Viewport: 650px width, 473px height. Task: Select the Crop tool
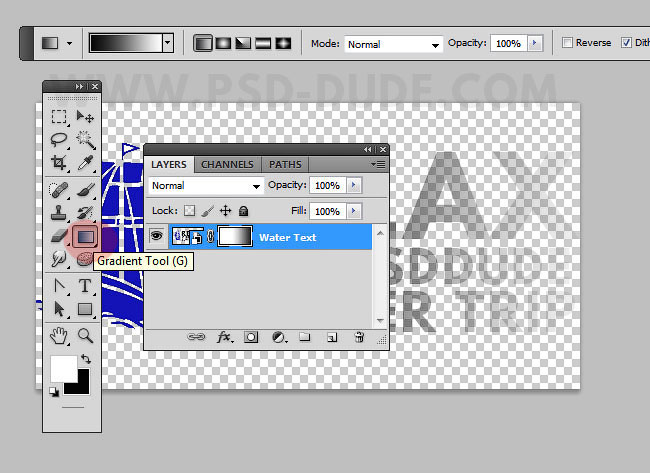pyautogui.click(x=60, y=162)
